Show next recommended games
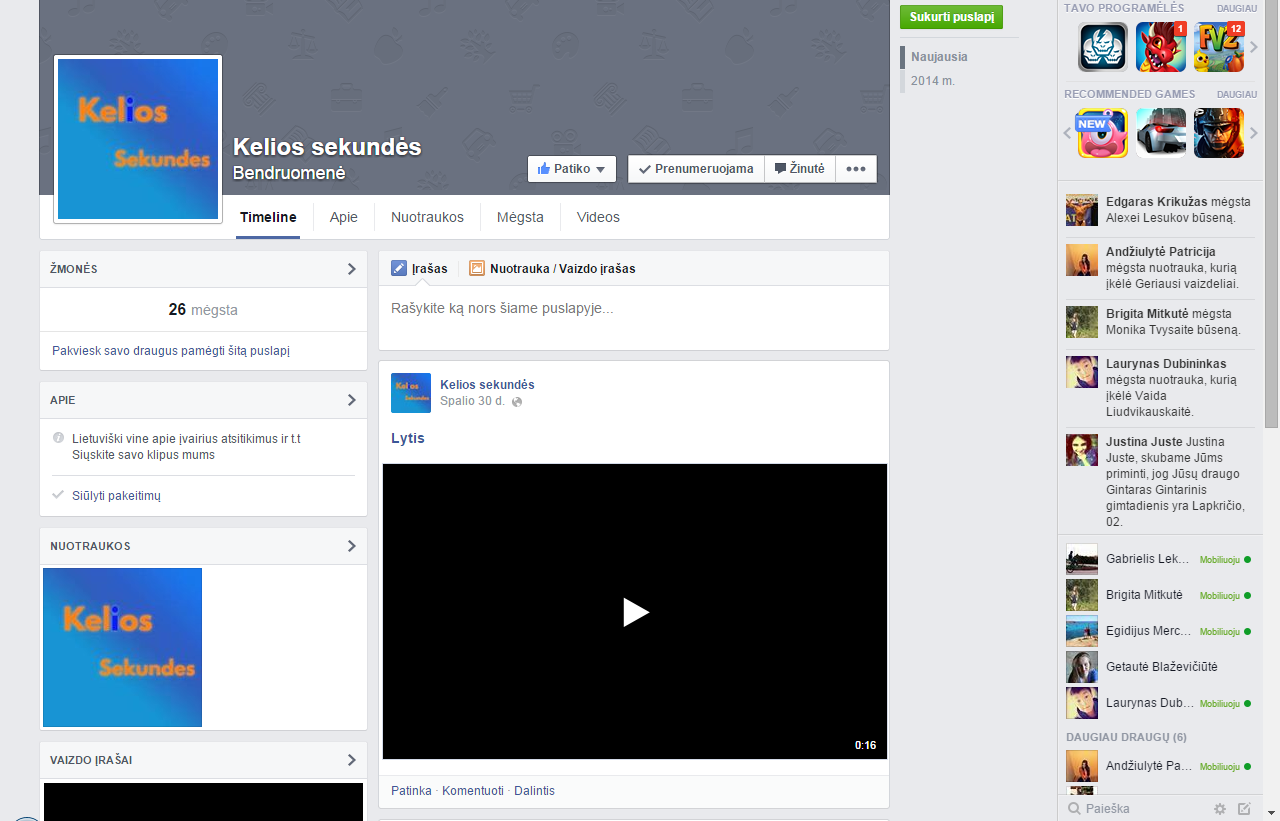The height and width of the screenshot is (821, 1280). coord(1253,133)
